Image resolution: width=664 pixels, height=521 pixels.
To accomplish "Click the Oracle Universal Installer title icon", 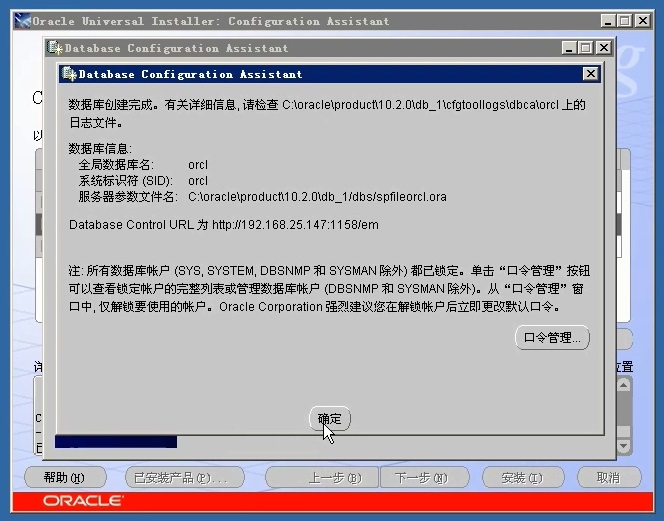I will 22,21.
